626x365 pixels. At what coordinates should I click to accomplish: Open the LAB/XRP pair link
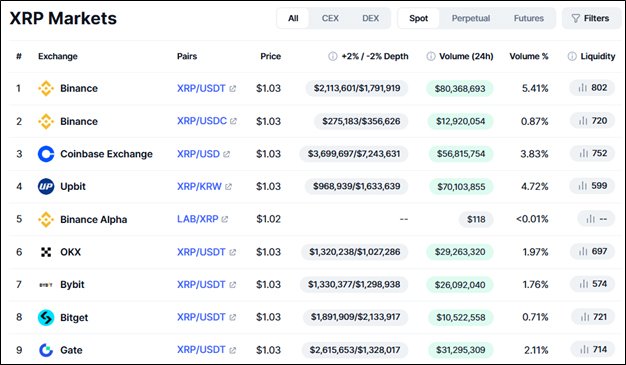click(198, 219)
